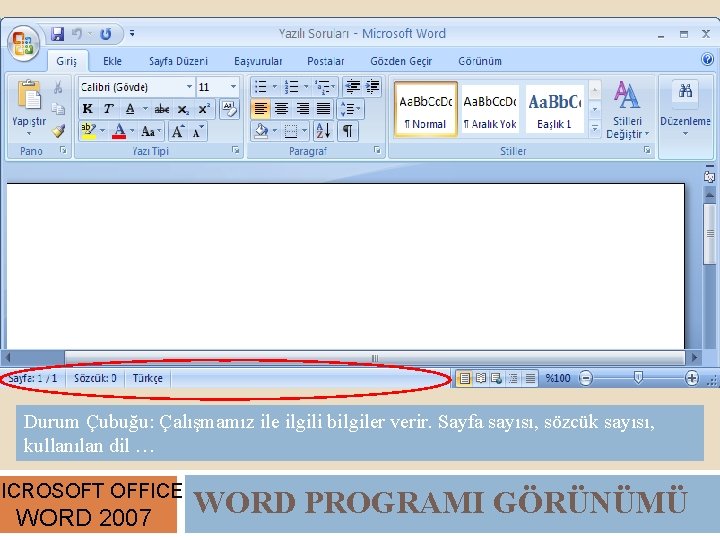Justify the paragraph text
Viewport: 720px width, 540px height.
(324, 109)
